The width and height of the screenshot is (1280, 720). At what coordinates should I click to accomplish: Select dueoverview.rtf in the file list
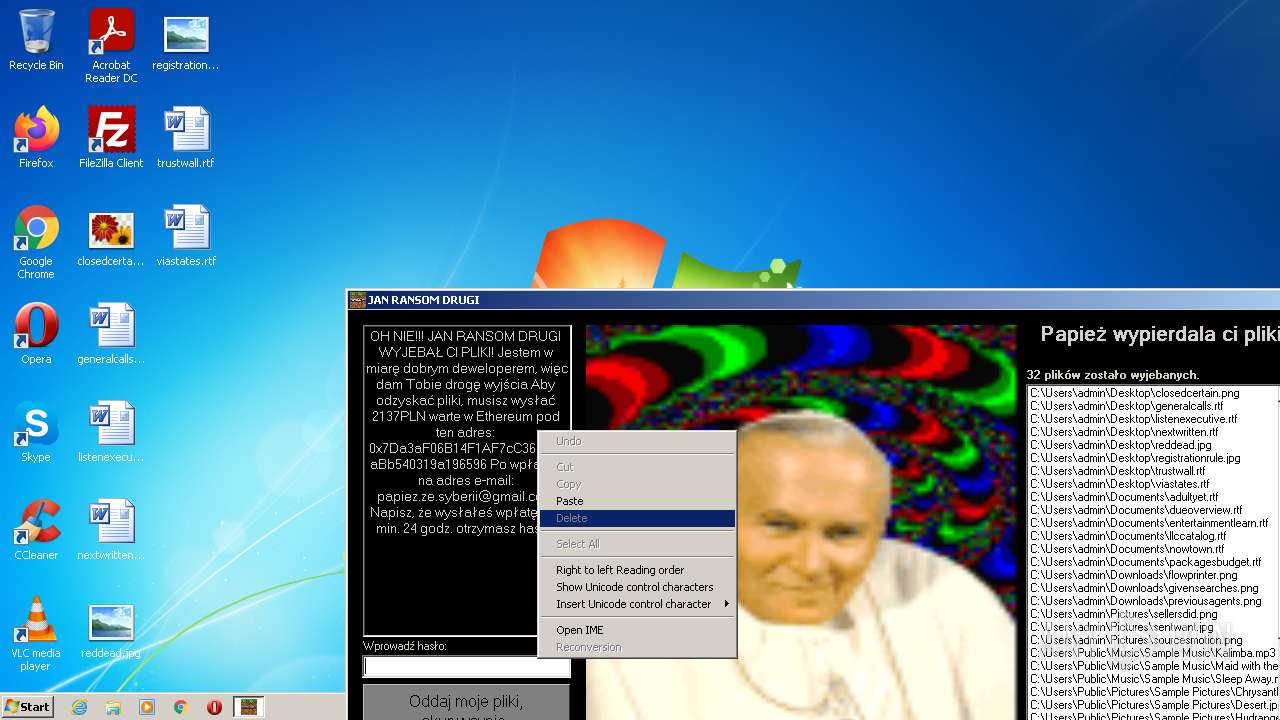click(1136, 510)
